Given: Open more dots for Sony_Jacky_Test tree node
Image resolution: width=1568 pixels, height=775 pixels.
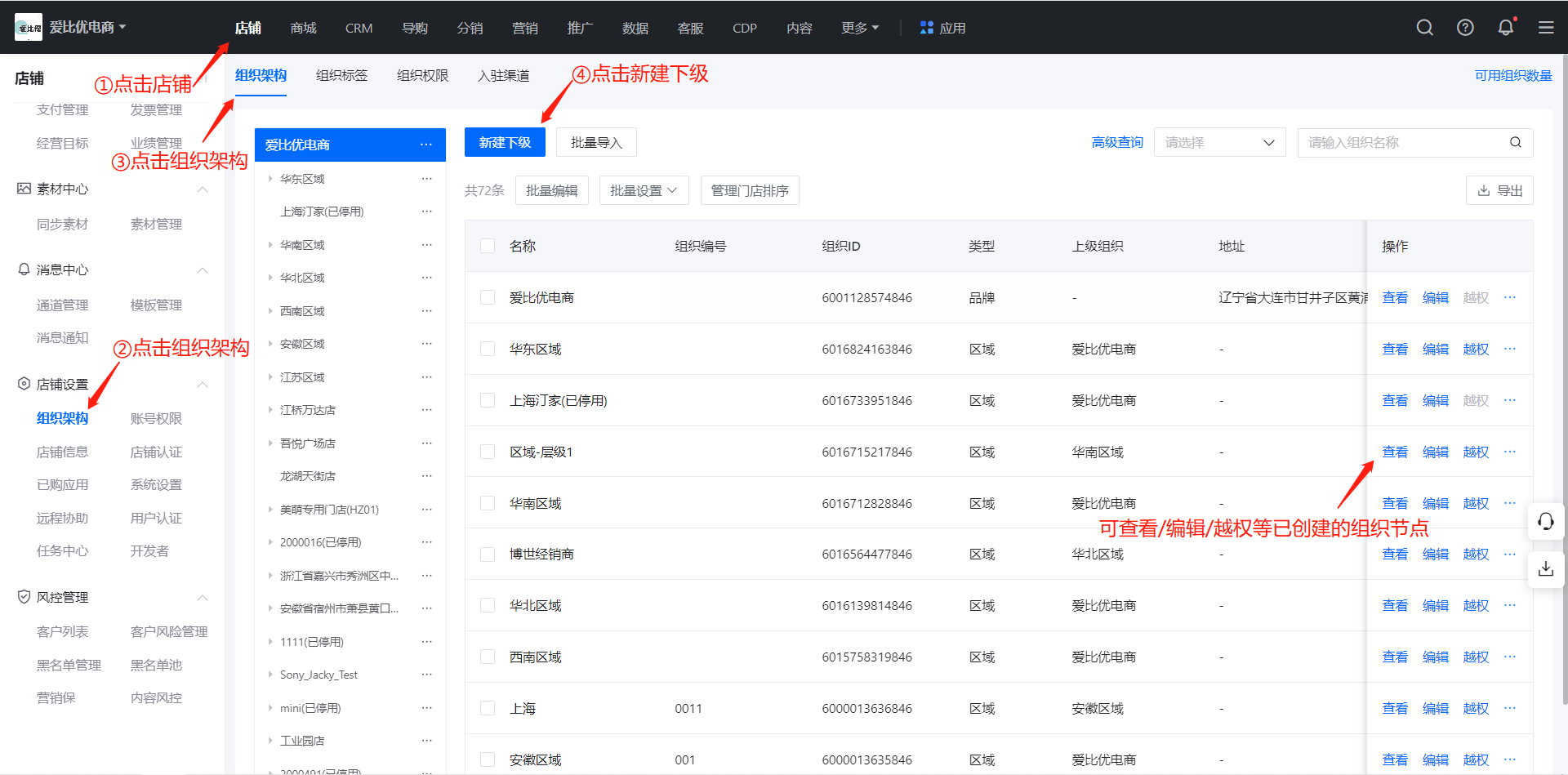Looking at the screenshot, I should coord(426,675).
